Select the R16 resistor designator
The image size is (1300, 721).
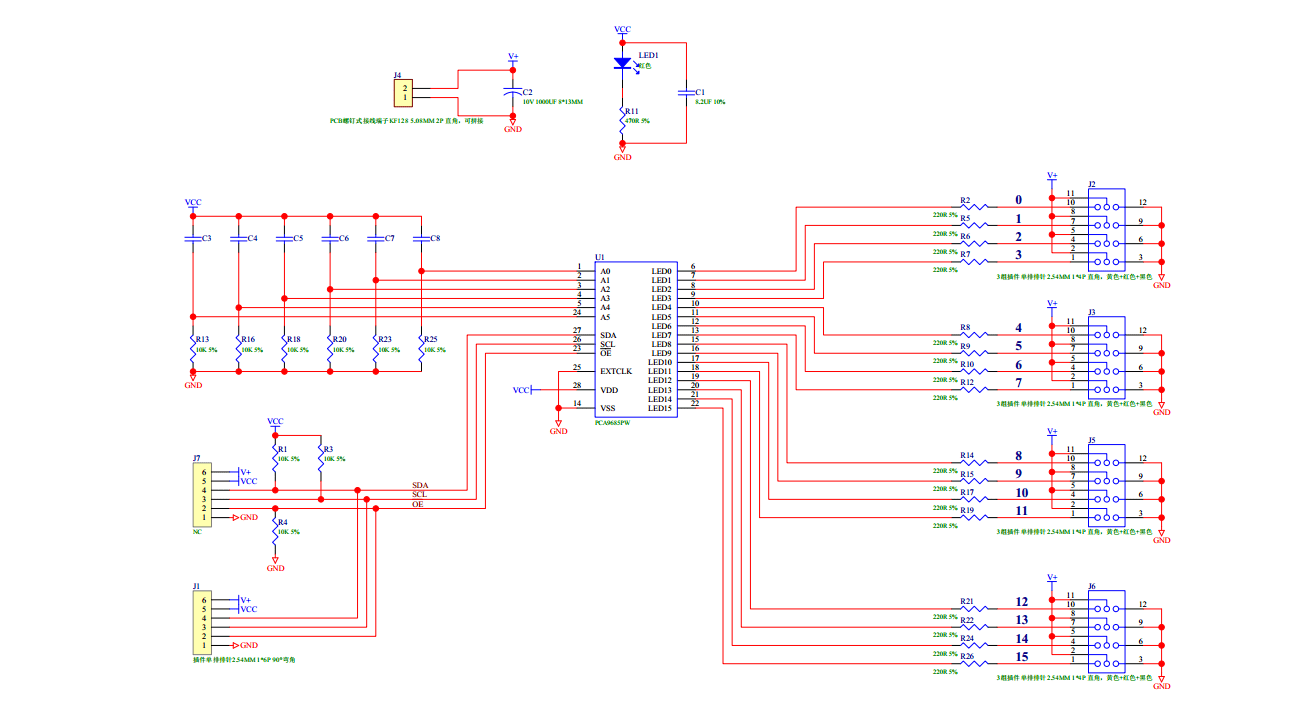coord(248,339)
